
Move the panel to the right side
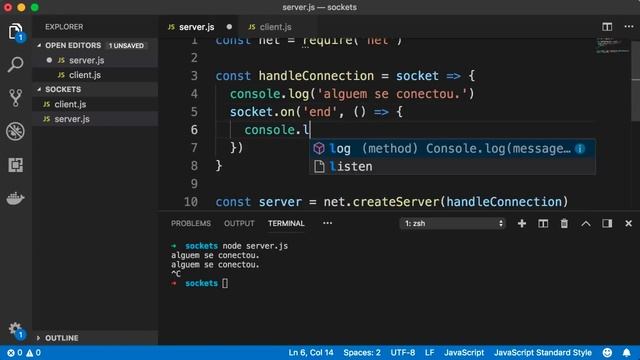[x=607, y=223]
